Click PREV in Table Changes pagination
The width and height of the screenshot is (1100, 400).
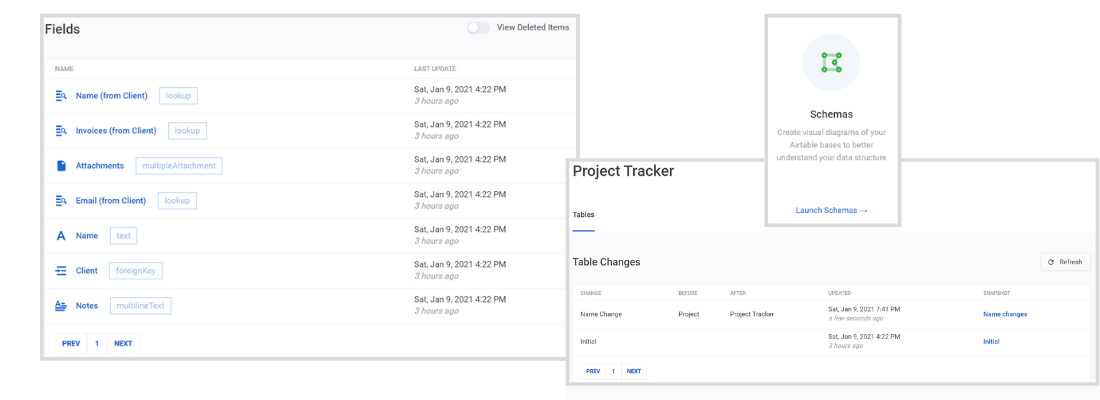[593, 371]
